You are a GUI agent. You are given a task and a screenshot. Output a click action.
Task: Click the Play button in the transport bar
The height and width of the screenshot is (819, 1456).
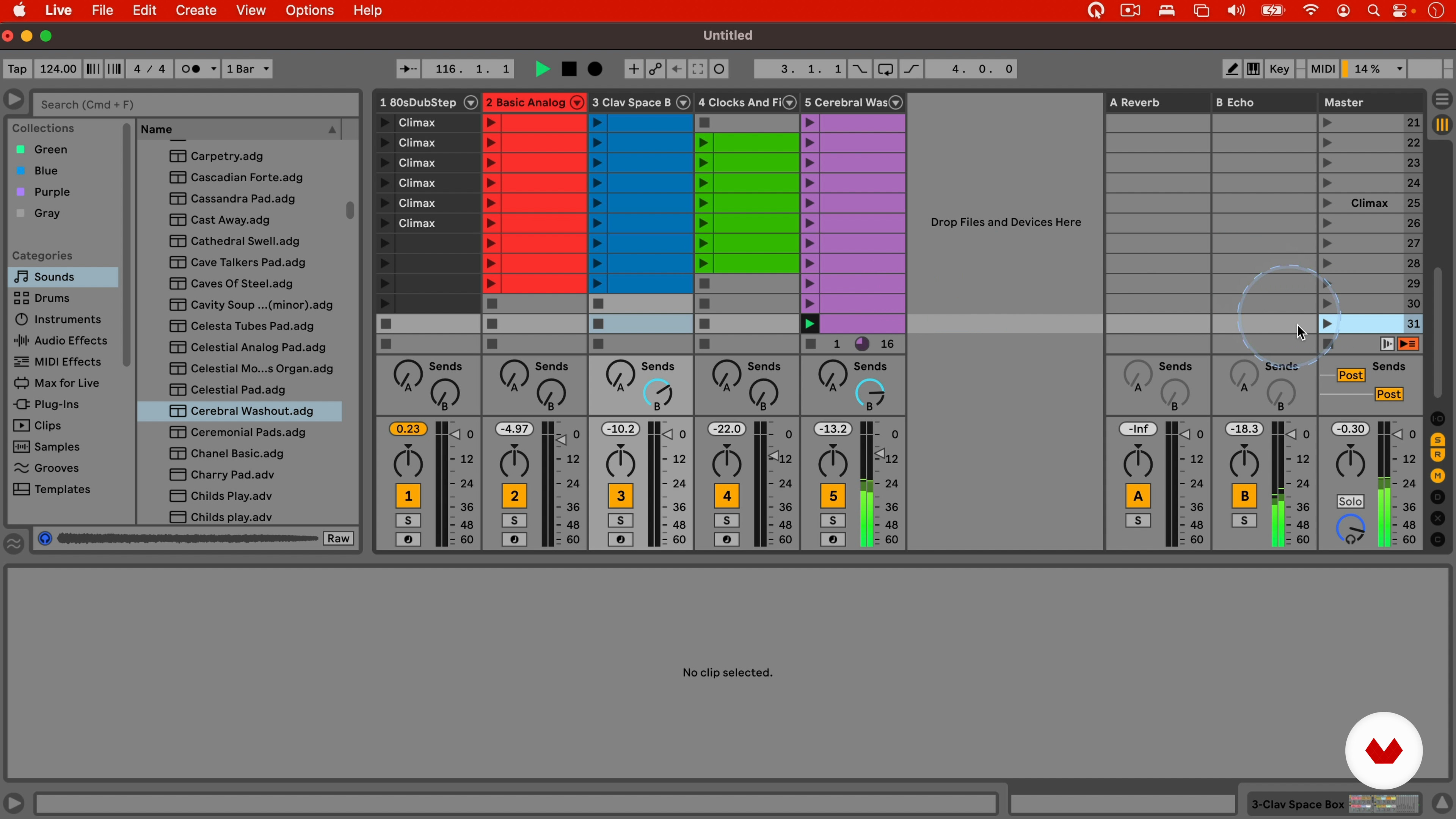pos(542,69)
